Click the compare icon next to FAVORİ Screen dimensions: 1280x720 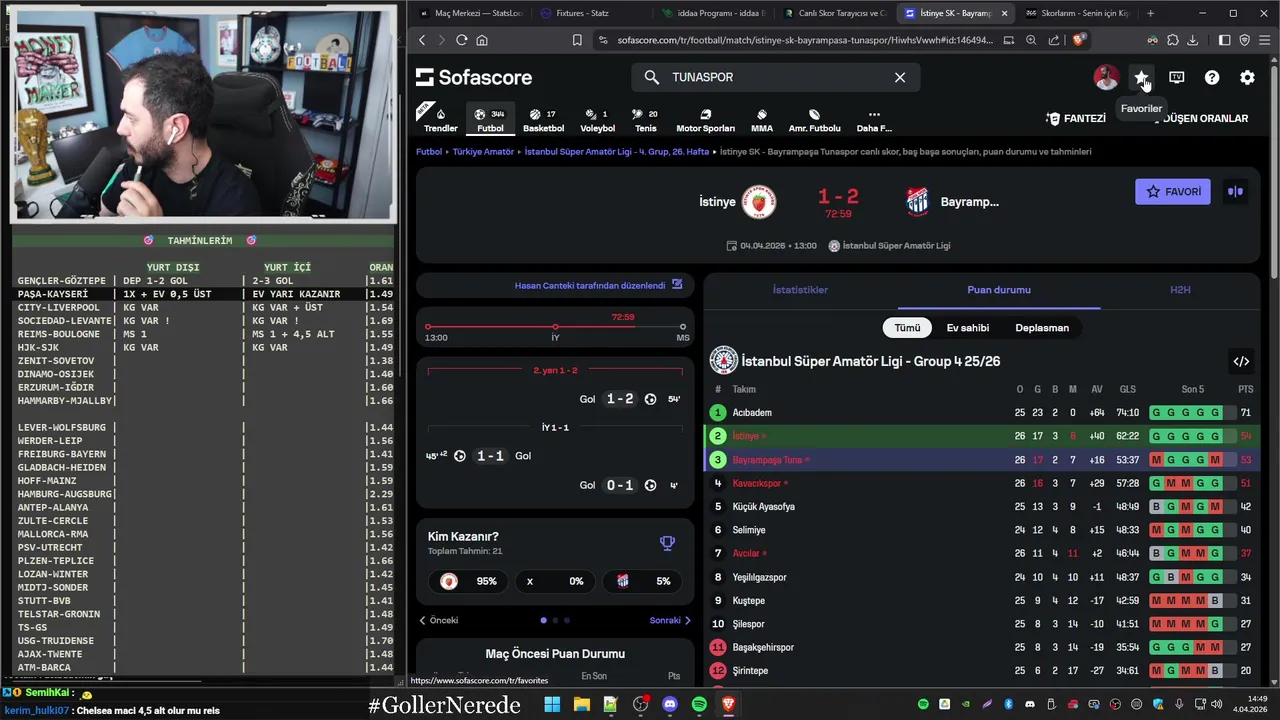pyautogui.click(x=1235, y=192)
